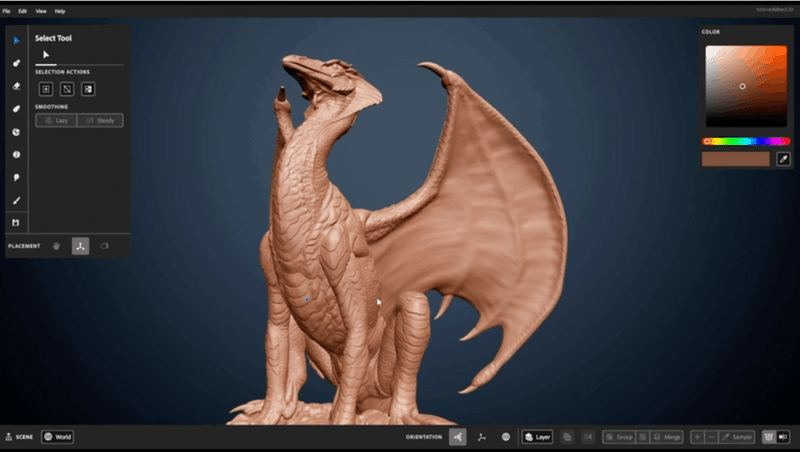This screenshot has width=800, height=452.
Task: Click the "Select Tool" panel title
Action: click(x=53, y=38)
